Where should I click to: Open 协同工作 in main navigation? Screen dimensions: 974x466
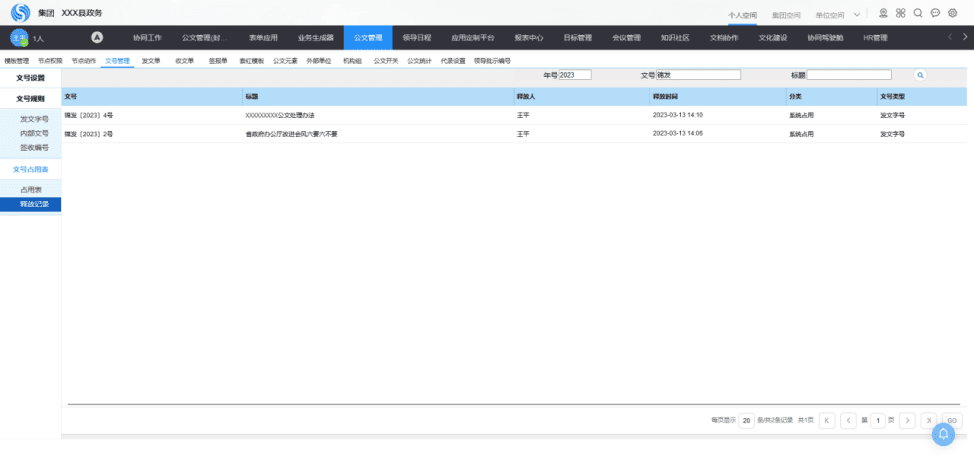pos(147,38)
